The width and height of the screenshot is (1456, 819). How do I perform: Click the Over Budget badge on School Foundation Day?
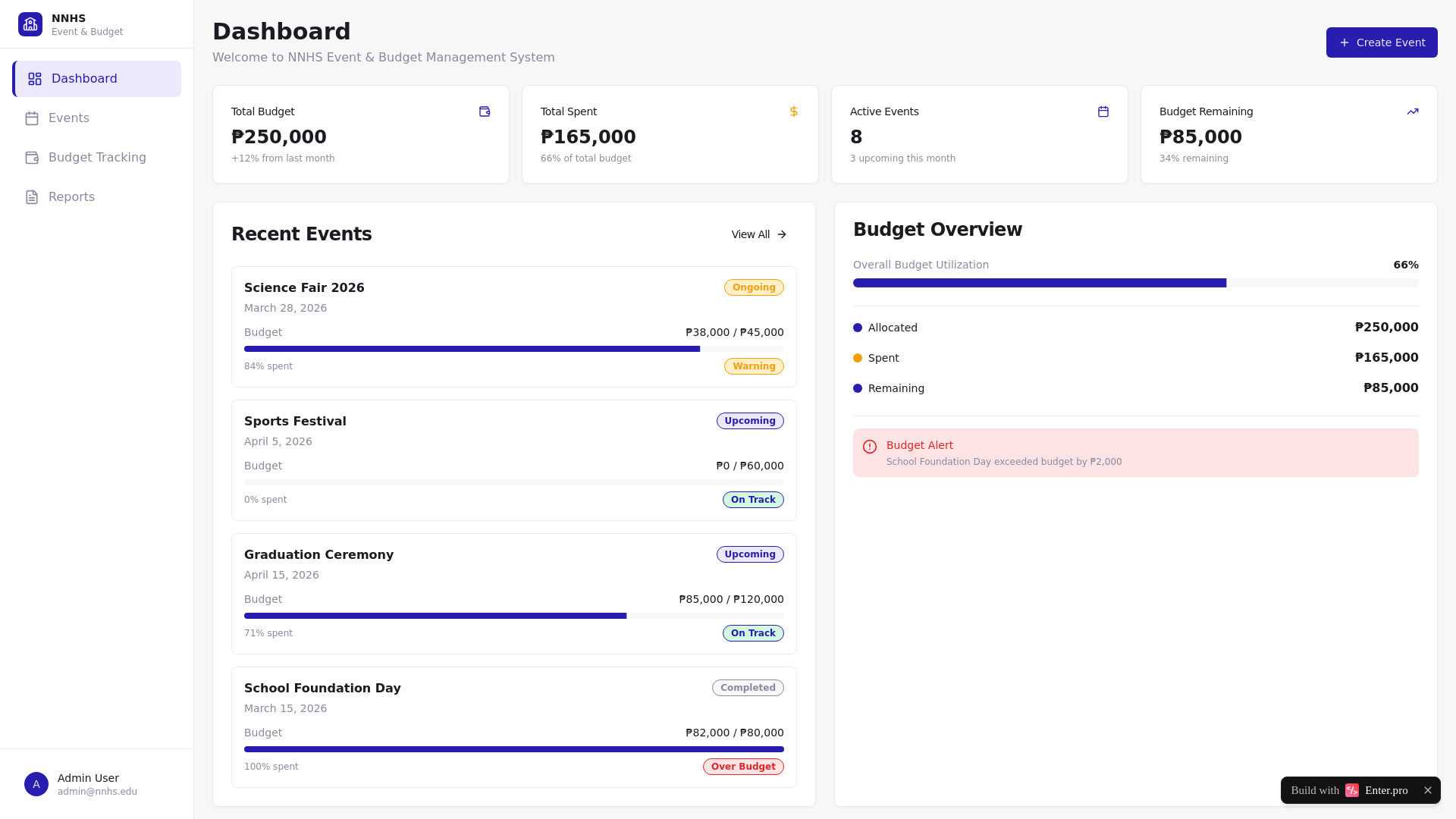click(x=743, y=767)
